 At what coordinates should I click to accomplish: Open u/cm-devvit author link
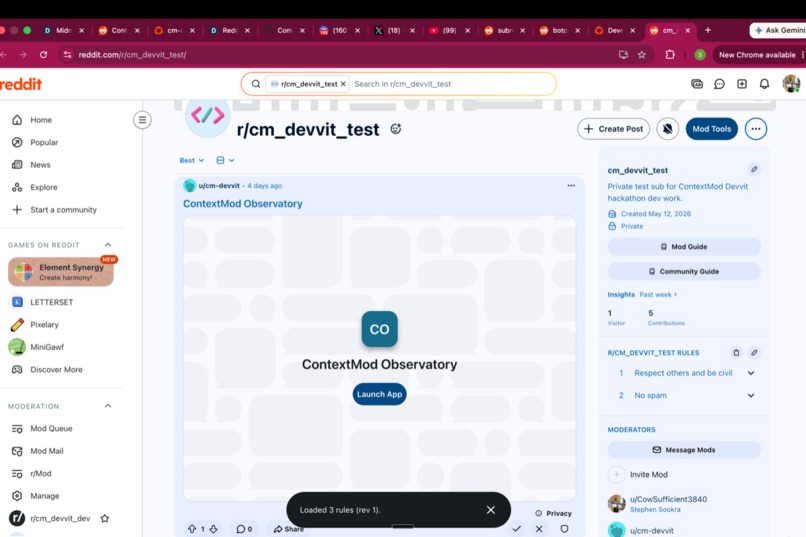[219, 186]
